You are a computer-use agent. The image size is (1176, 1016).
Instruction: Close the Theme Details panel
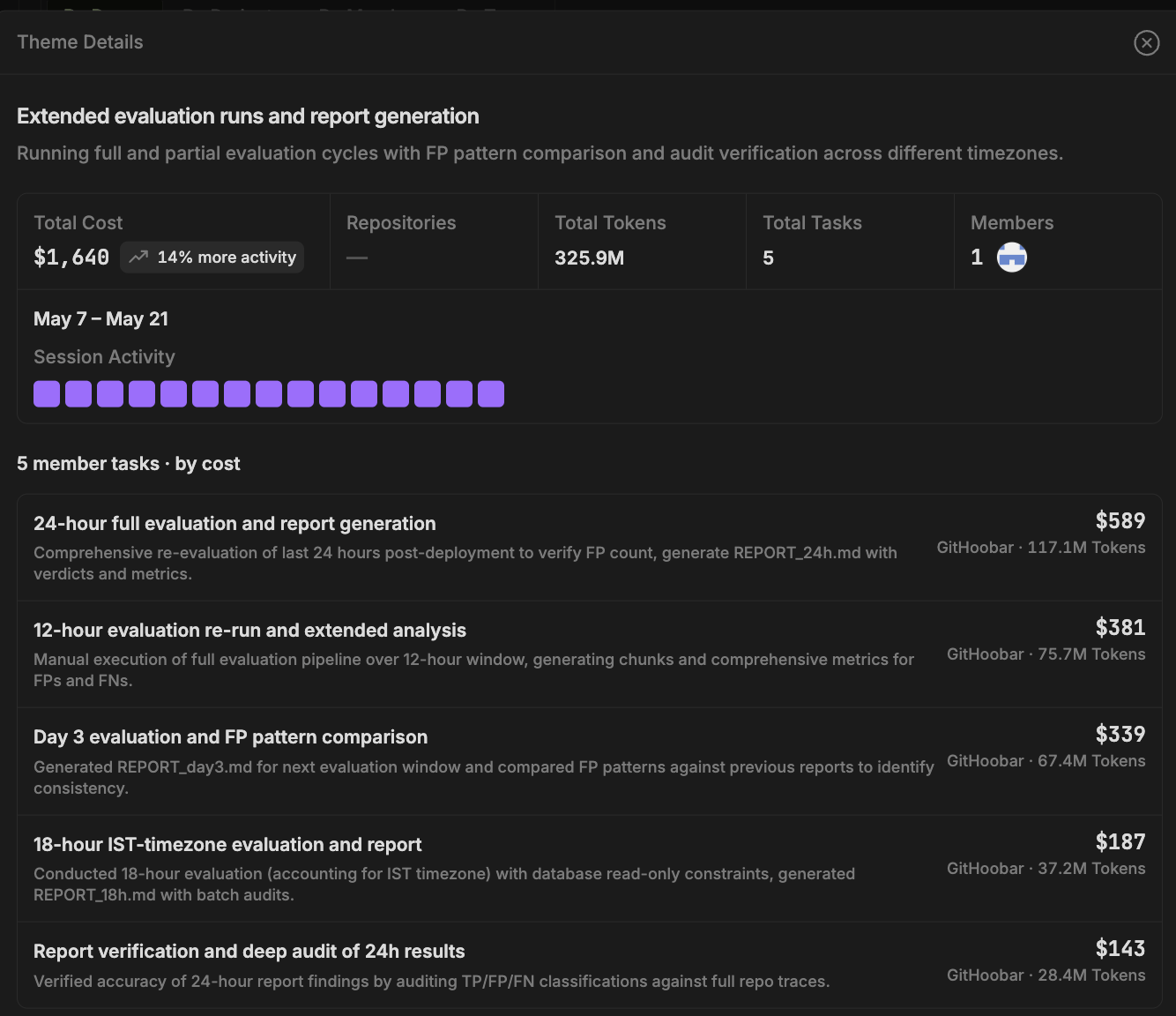click(x=1146, y=42)
